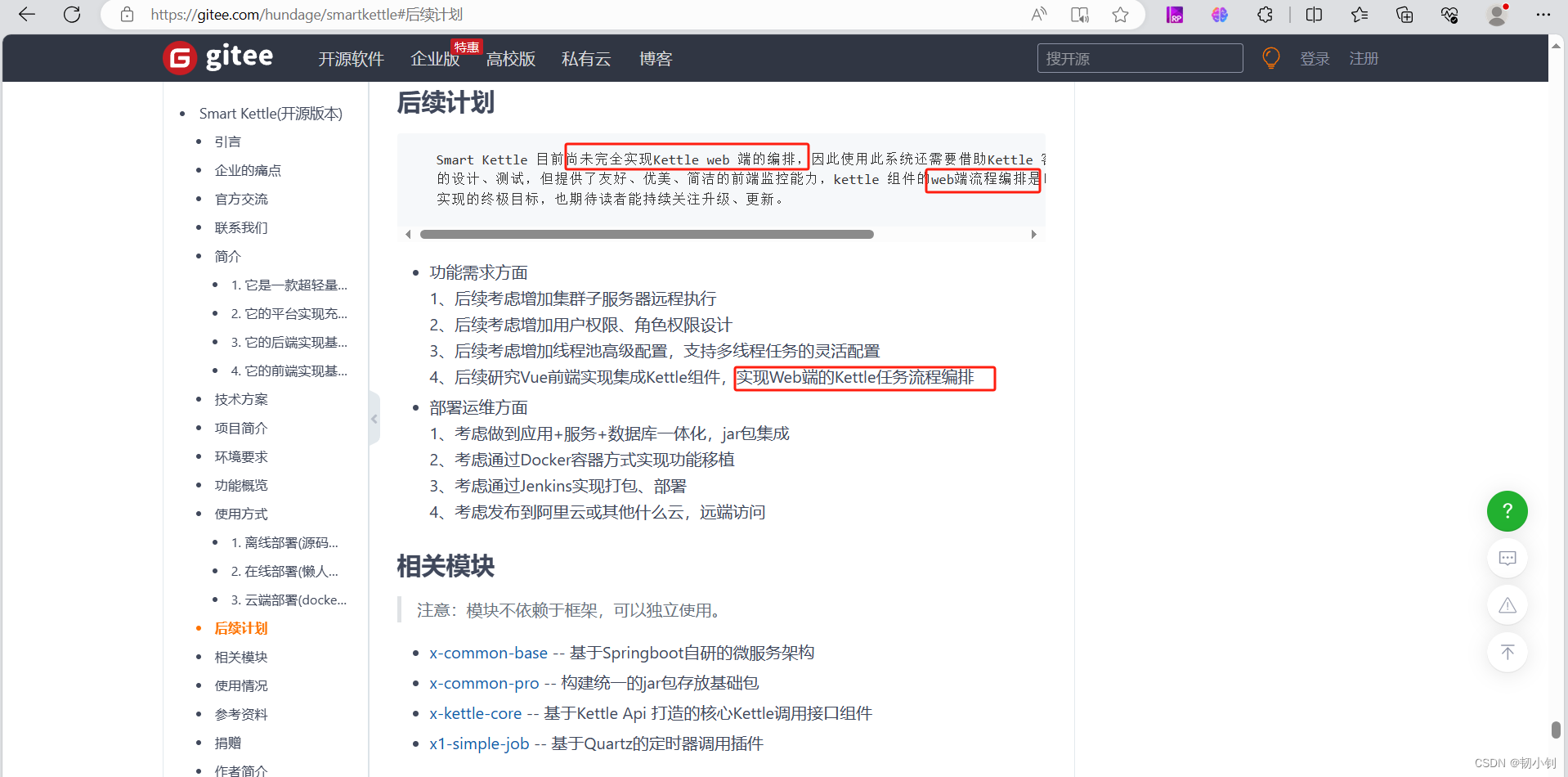Click the 注册 register link

pyautogui.click(x=1364, y=59)
